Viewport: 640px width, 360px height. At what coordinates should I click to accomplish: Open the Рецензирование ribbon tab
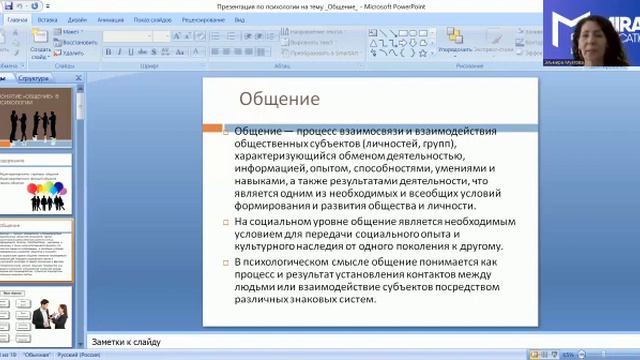point(203,20)
